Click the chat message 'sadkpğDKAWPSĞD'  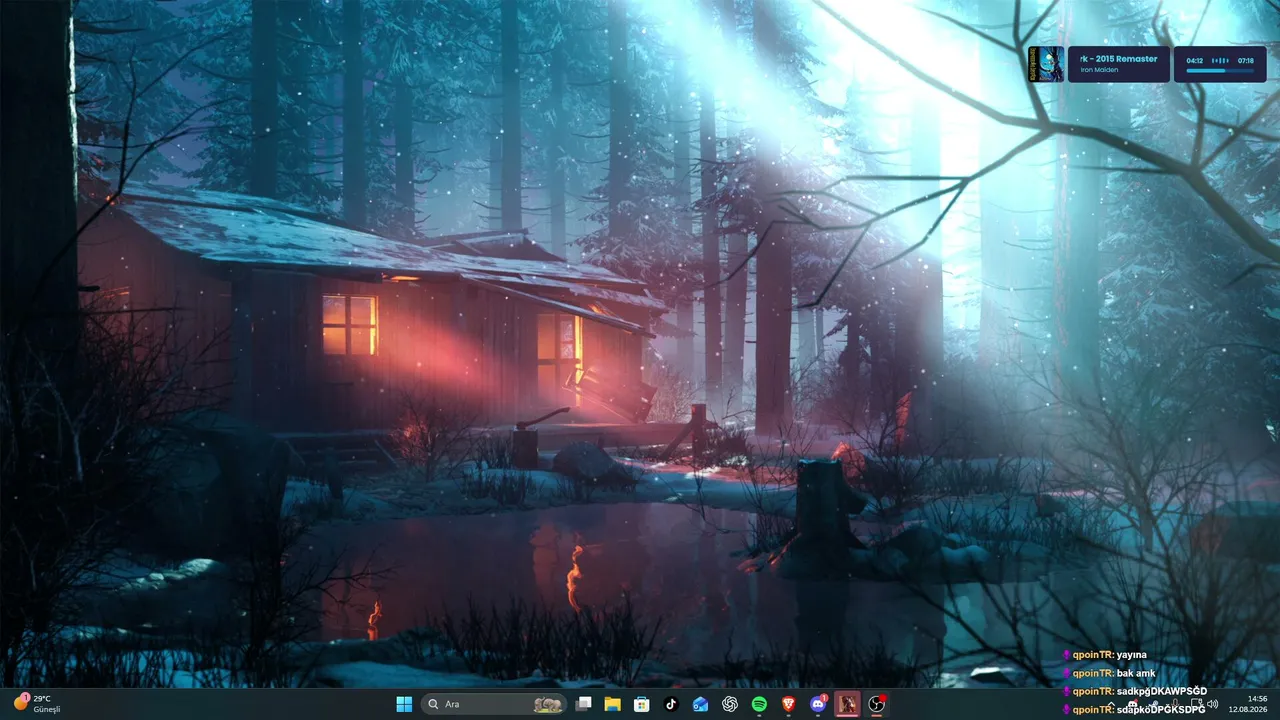[1162, 691]
